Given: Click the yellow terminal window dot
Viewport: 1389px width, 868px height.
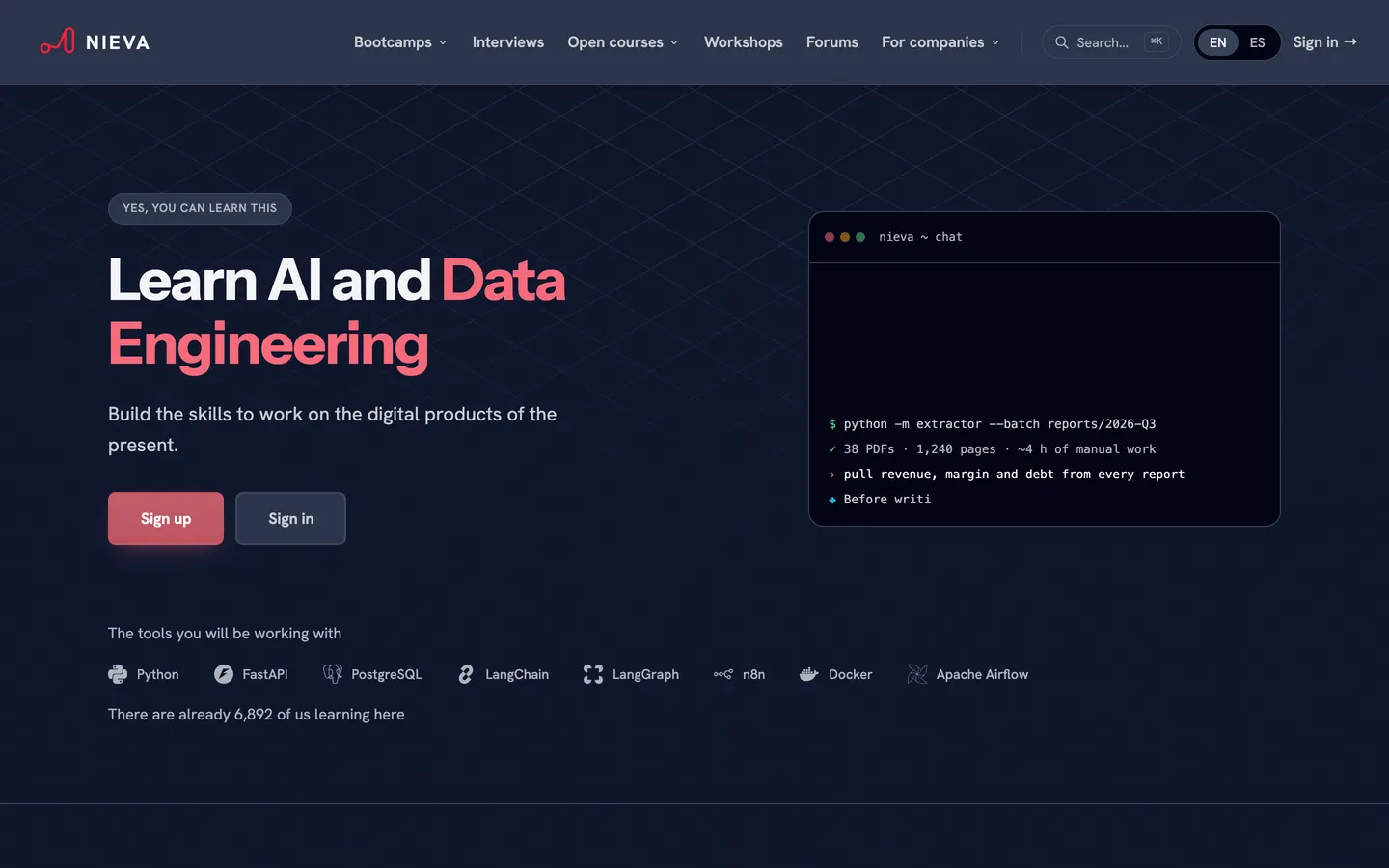Looking at the screenshot, I should point(845,237).
